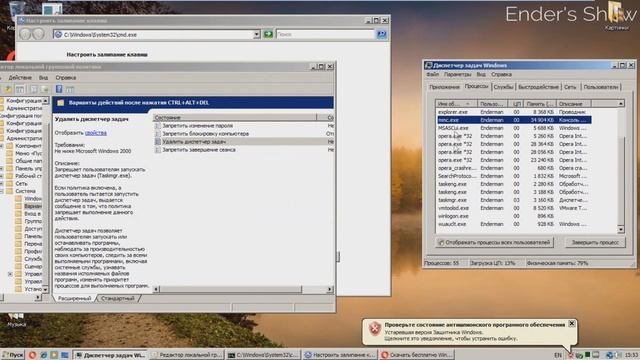Switch to Расширенный view tab
The image size is (640, 360).
(74, 298)
